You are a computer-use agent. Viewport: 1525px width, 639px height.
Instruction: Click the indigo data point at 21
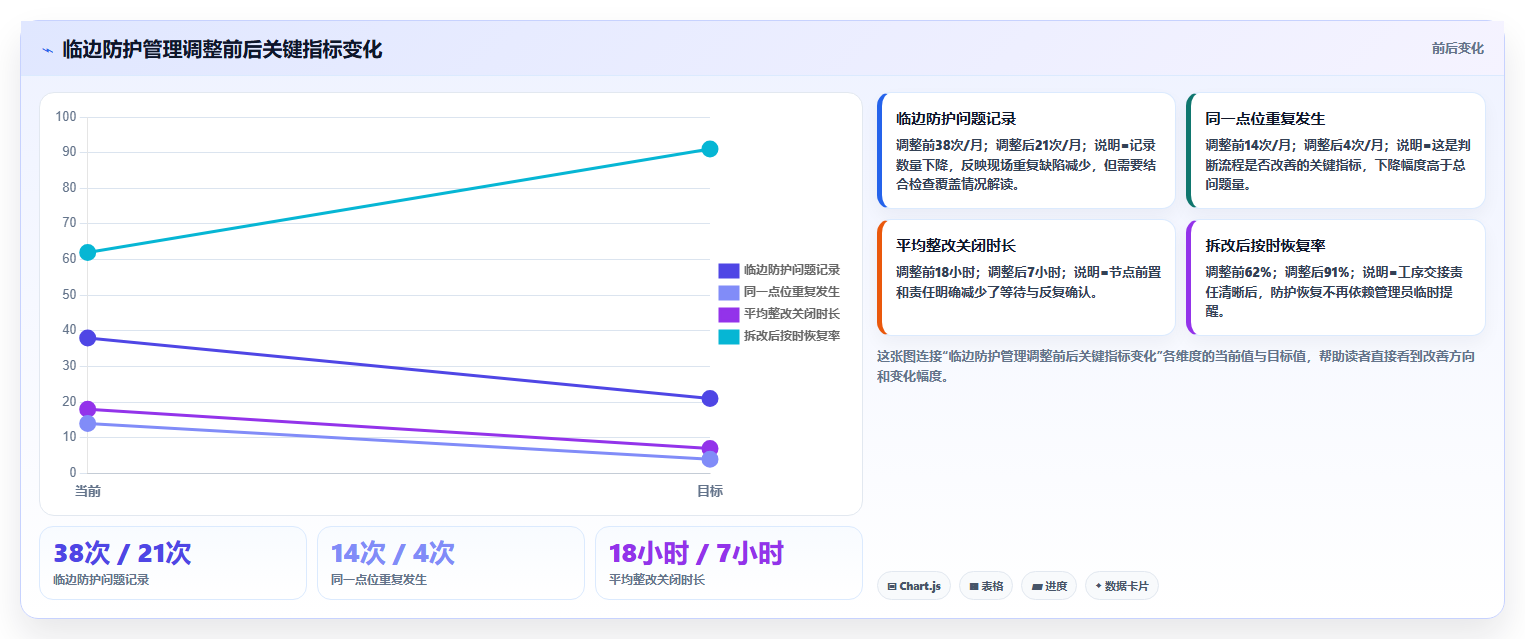coord(710,398)
